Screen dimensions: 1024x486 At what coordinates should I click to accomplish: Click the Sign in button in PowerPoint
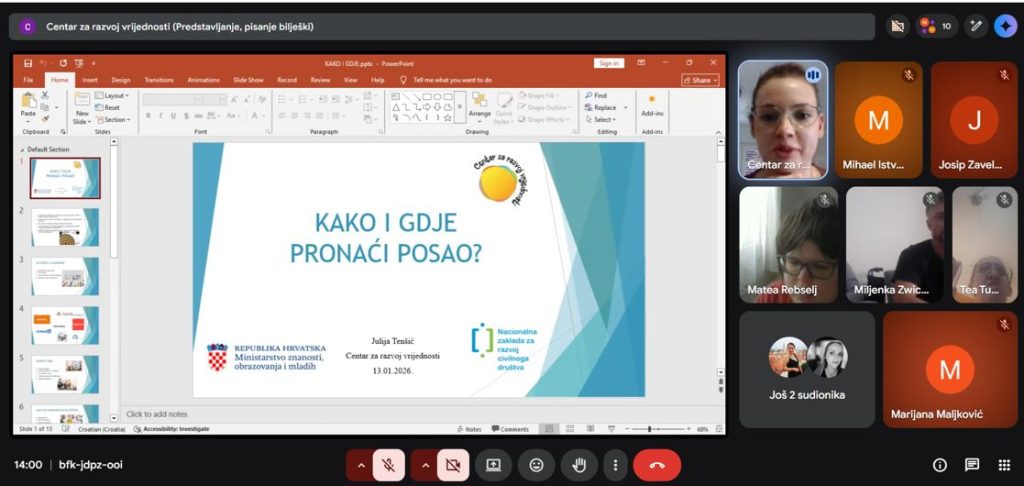(609, 63)
